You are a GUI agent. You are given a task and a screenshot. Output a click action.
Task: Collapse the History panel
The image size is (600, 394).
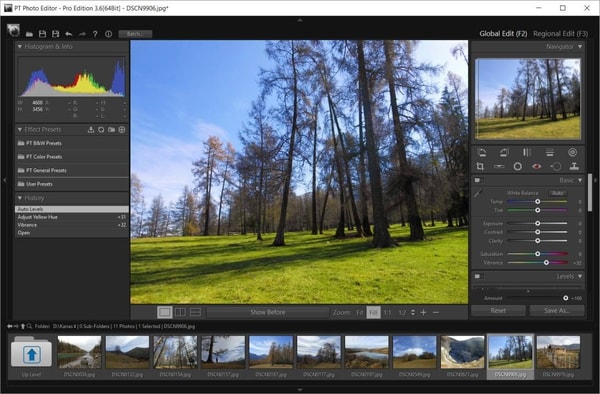(20, 198)
